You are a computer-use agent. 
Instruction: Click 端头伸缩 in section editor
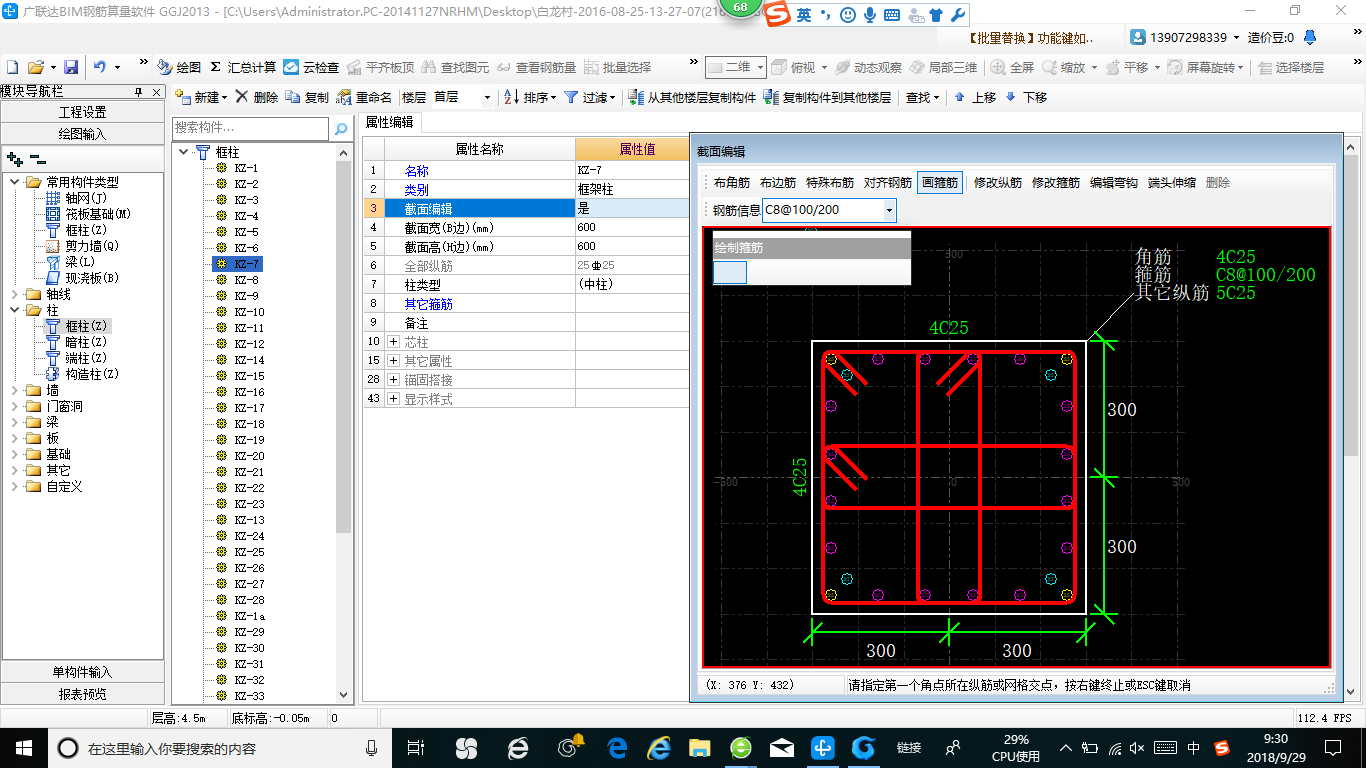coord(1171,183)
